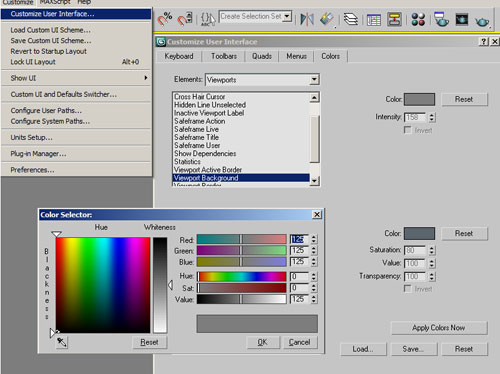500x374 pixels.
Task: Adjust the Blue value spinner
Action: 314,262
